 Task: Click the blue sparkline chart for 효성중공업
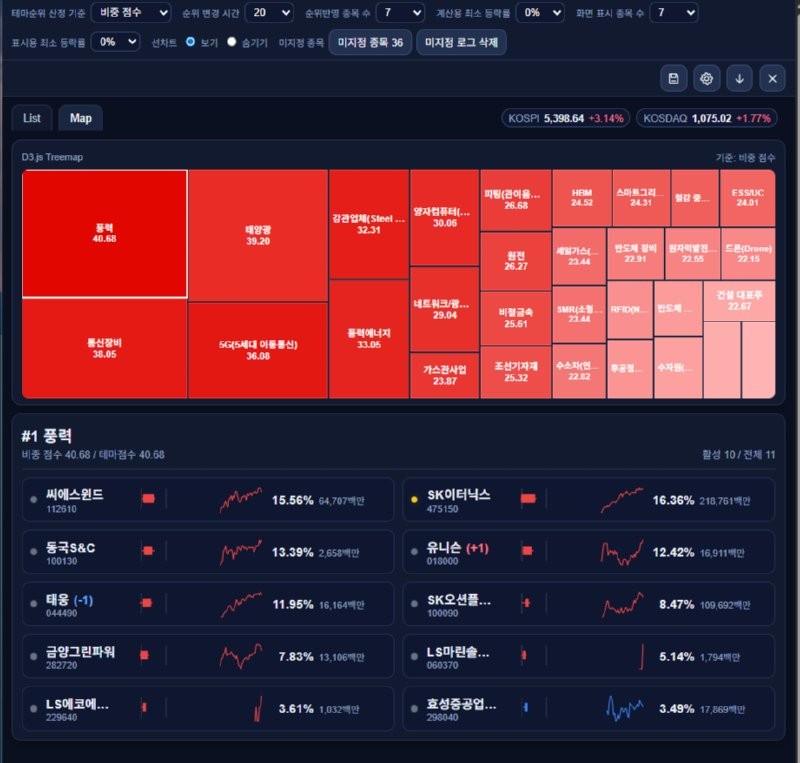click(625, 708)
